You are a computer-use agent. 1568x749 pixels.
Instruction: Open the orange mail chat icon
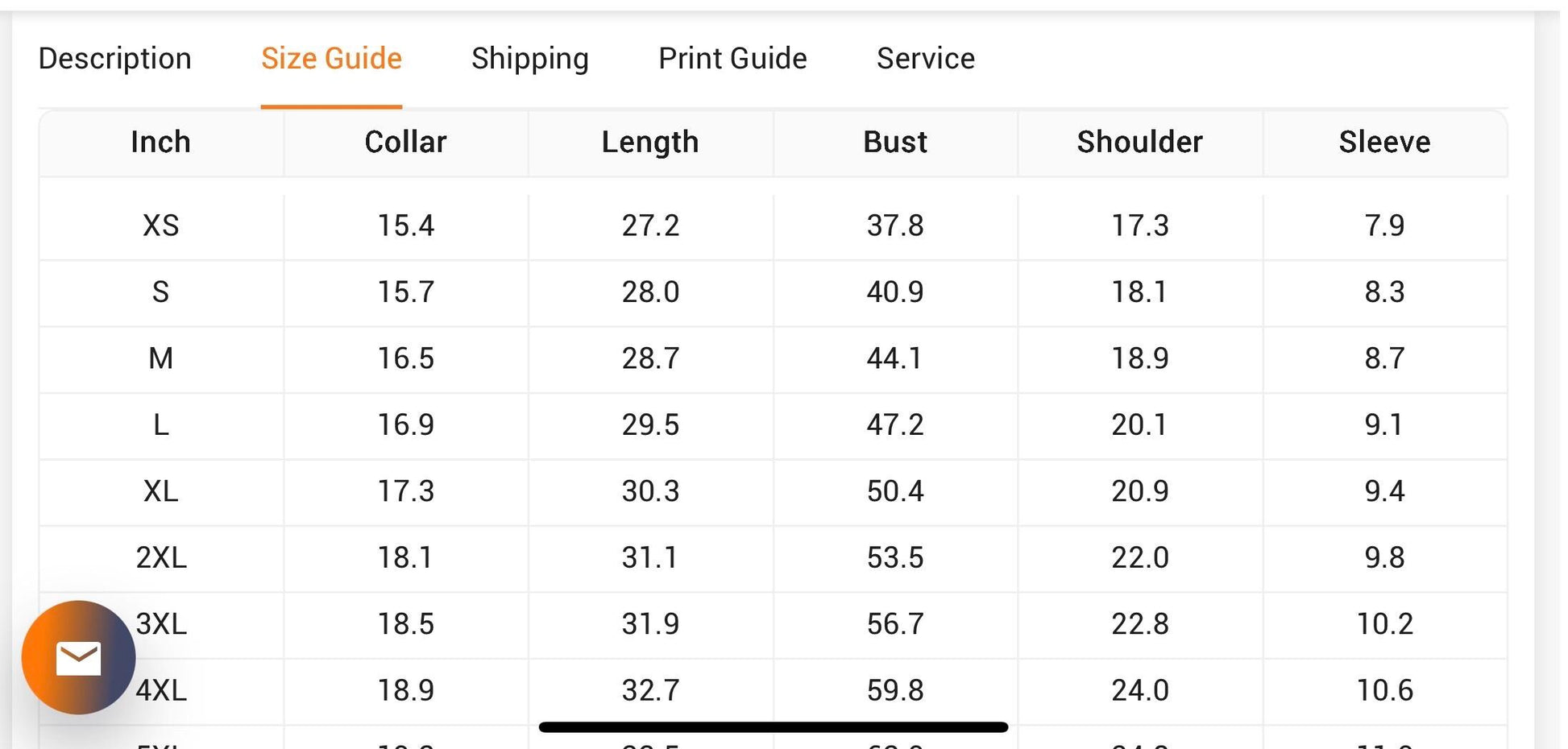pos(78,657)
